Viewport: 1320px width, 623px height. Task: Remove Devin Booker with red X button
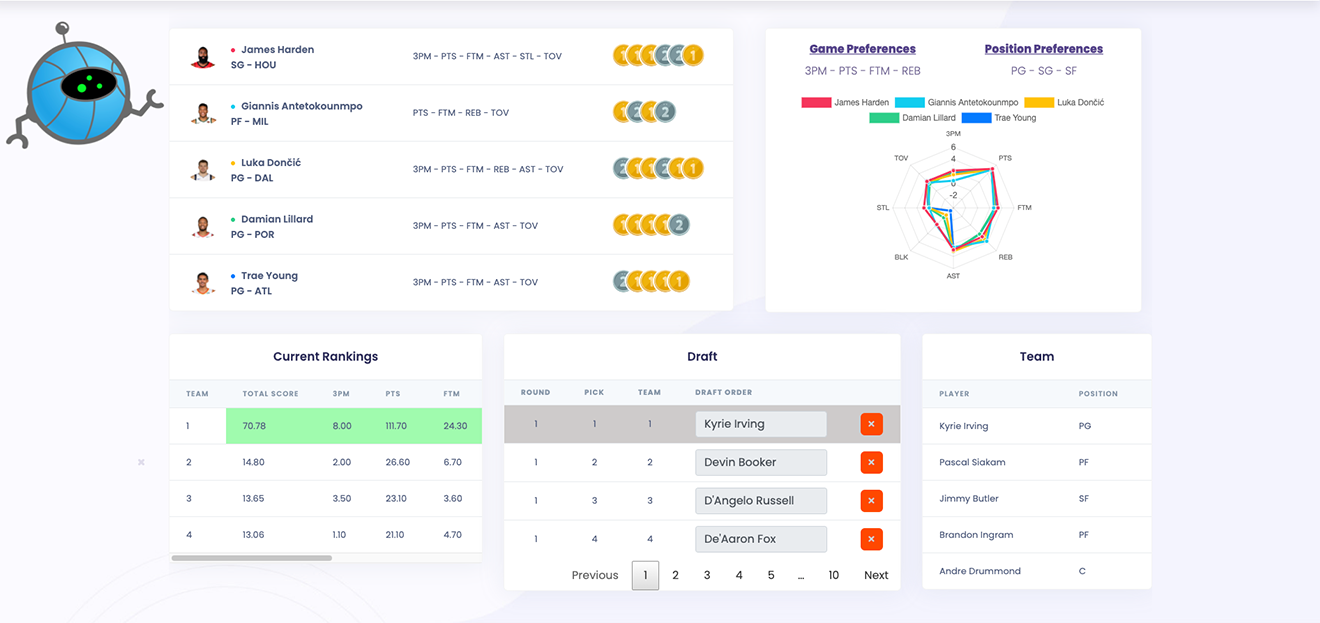[x=870, y=462]
